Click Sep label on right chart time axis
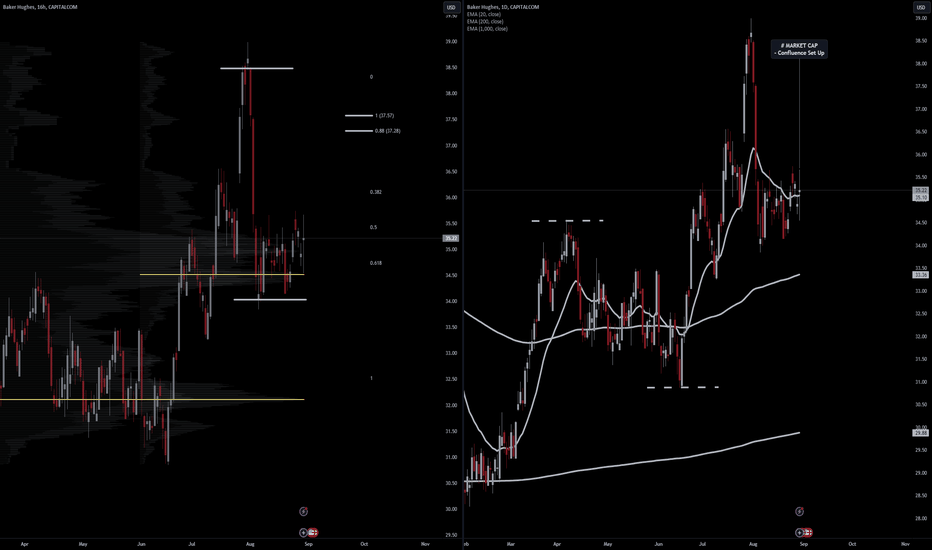The width and height of the screenshot is (932, 550). coord(804,543)
